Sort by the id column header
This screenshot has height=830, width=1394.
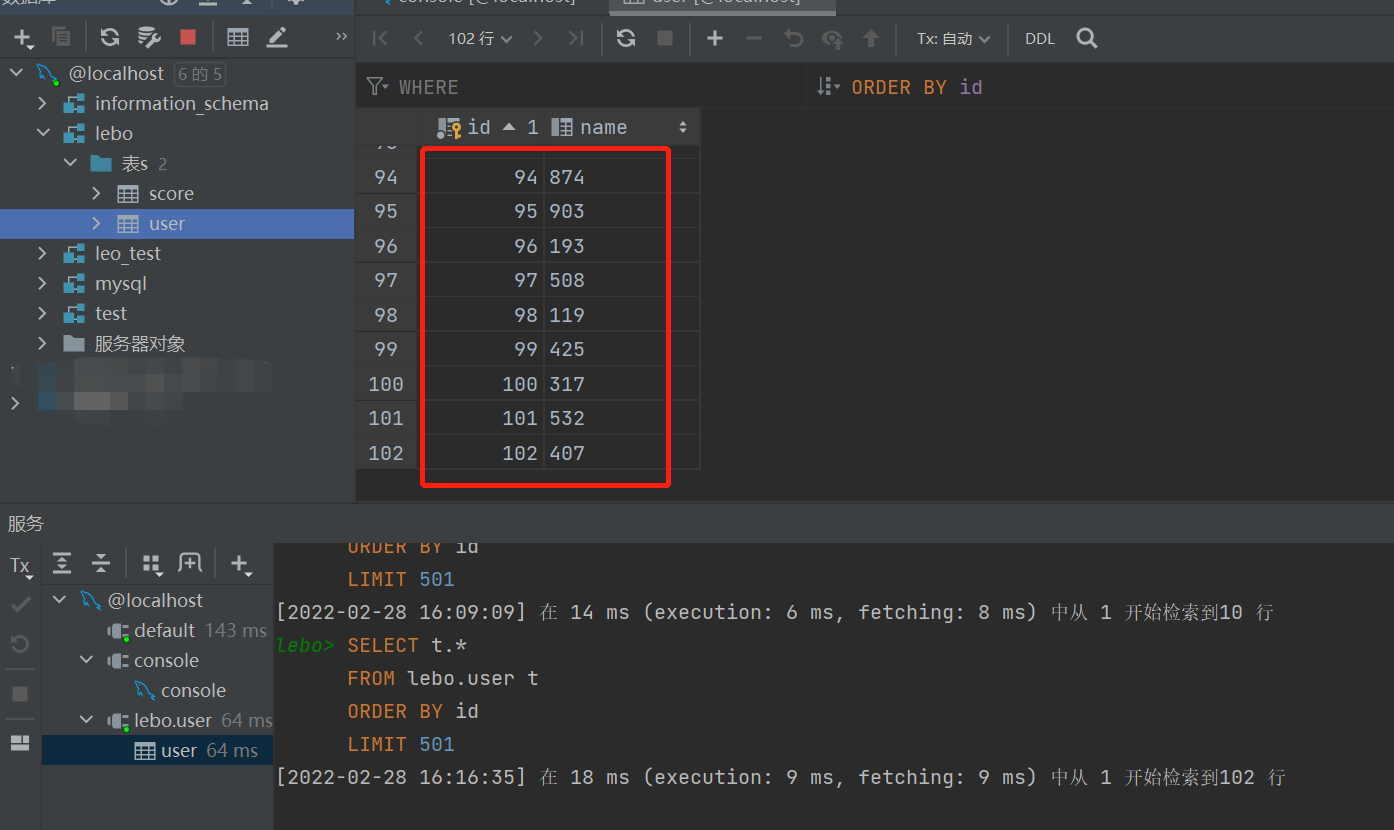[480, 127]
